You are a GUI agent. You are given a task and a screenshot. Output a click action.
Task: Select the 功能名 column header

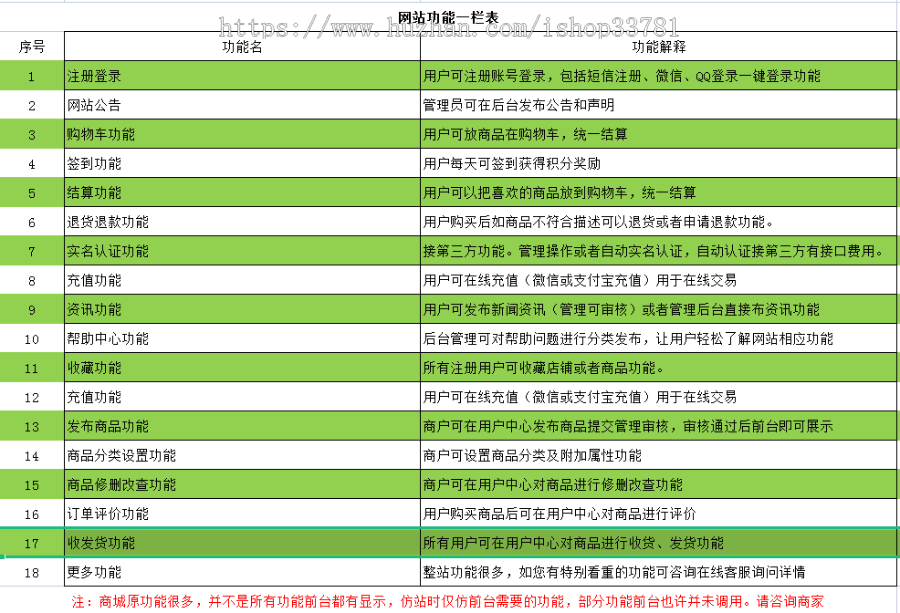pyautogui.click(x=242, y=46)
